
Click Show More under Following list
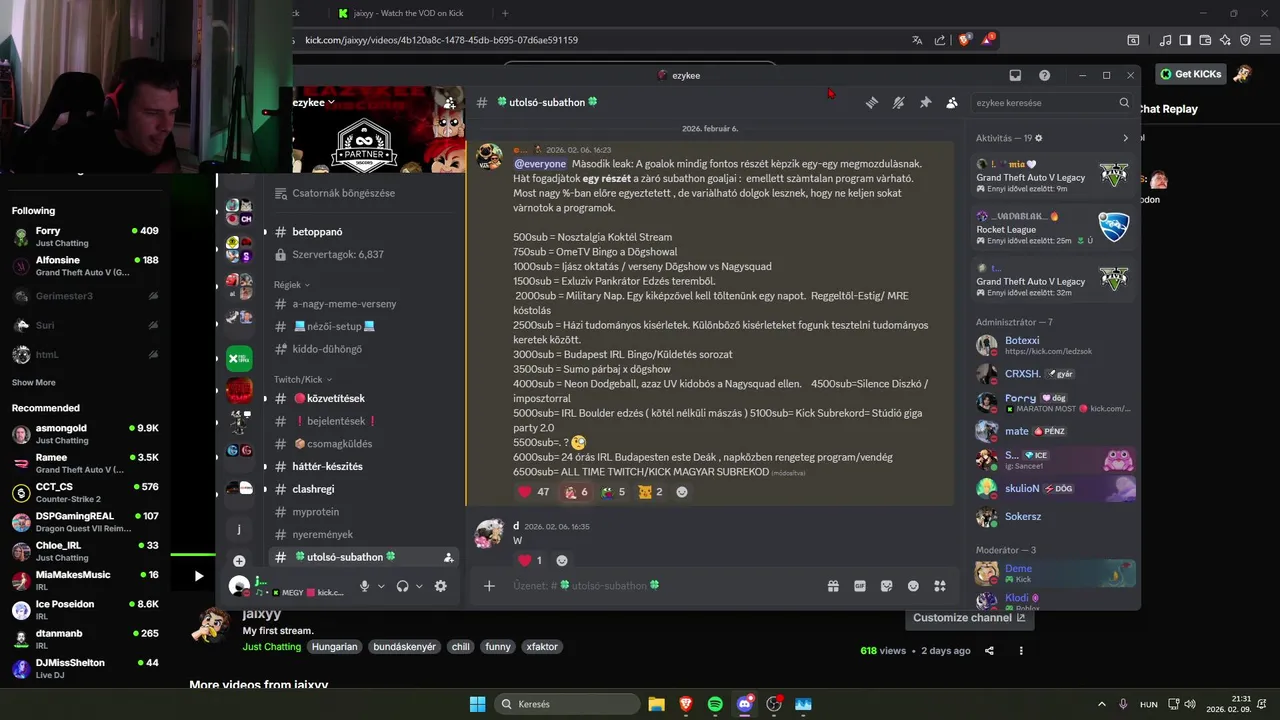(34, 383)
